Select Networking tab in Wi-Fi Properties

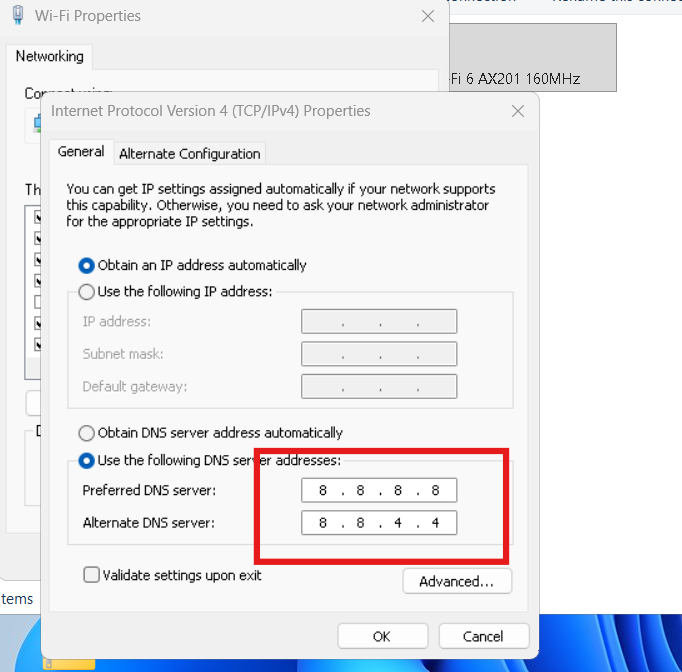[50, 57]
